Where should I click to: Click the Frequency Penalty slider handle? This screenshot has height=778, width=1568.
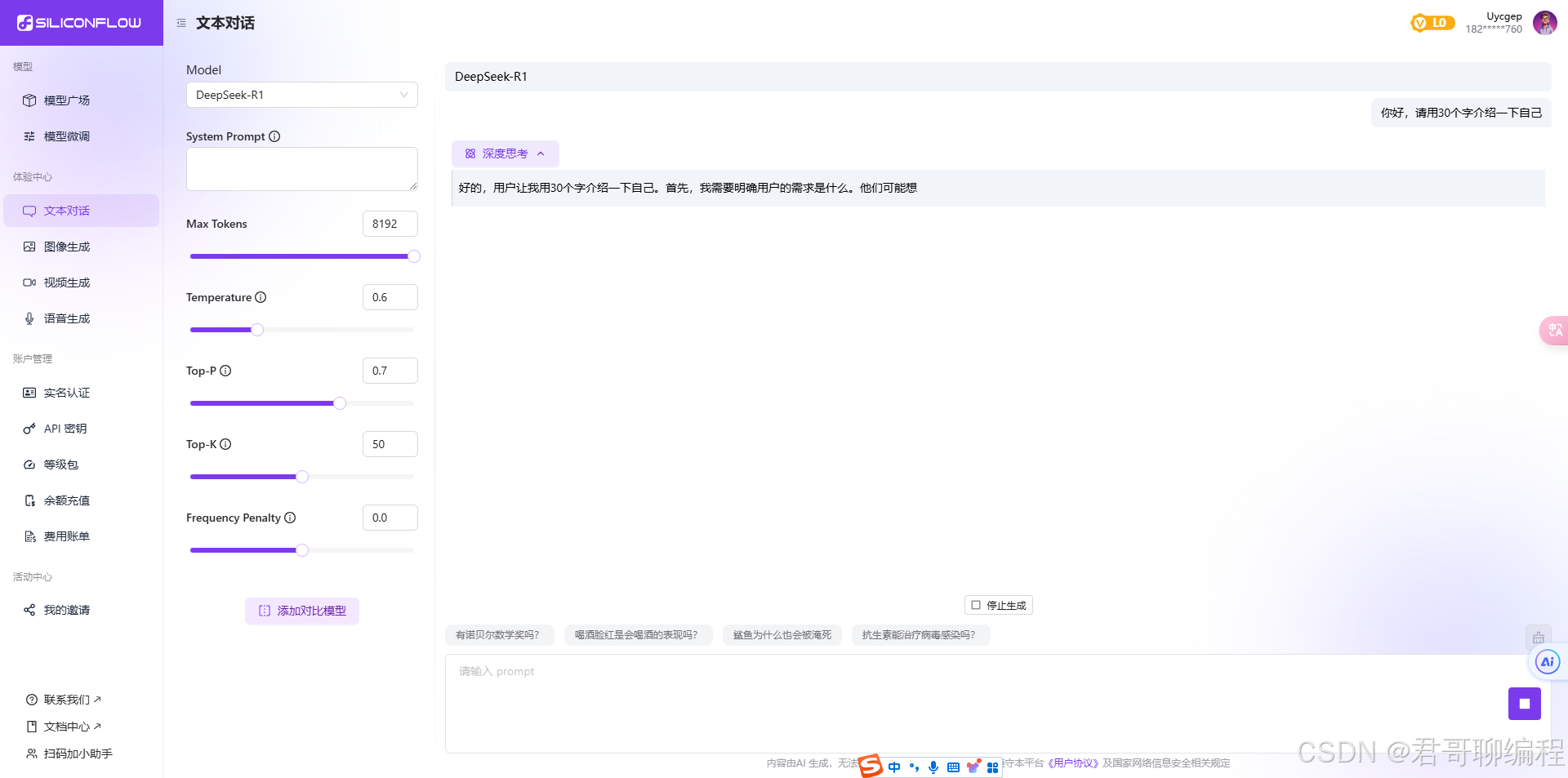tap(302, 550)
